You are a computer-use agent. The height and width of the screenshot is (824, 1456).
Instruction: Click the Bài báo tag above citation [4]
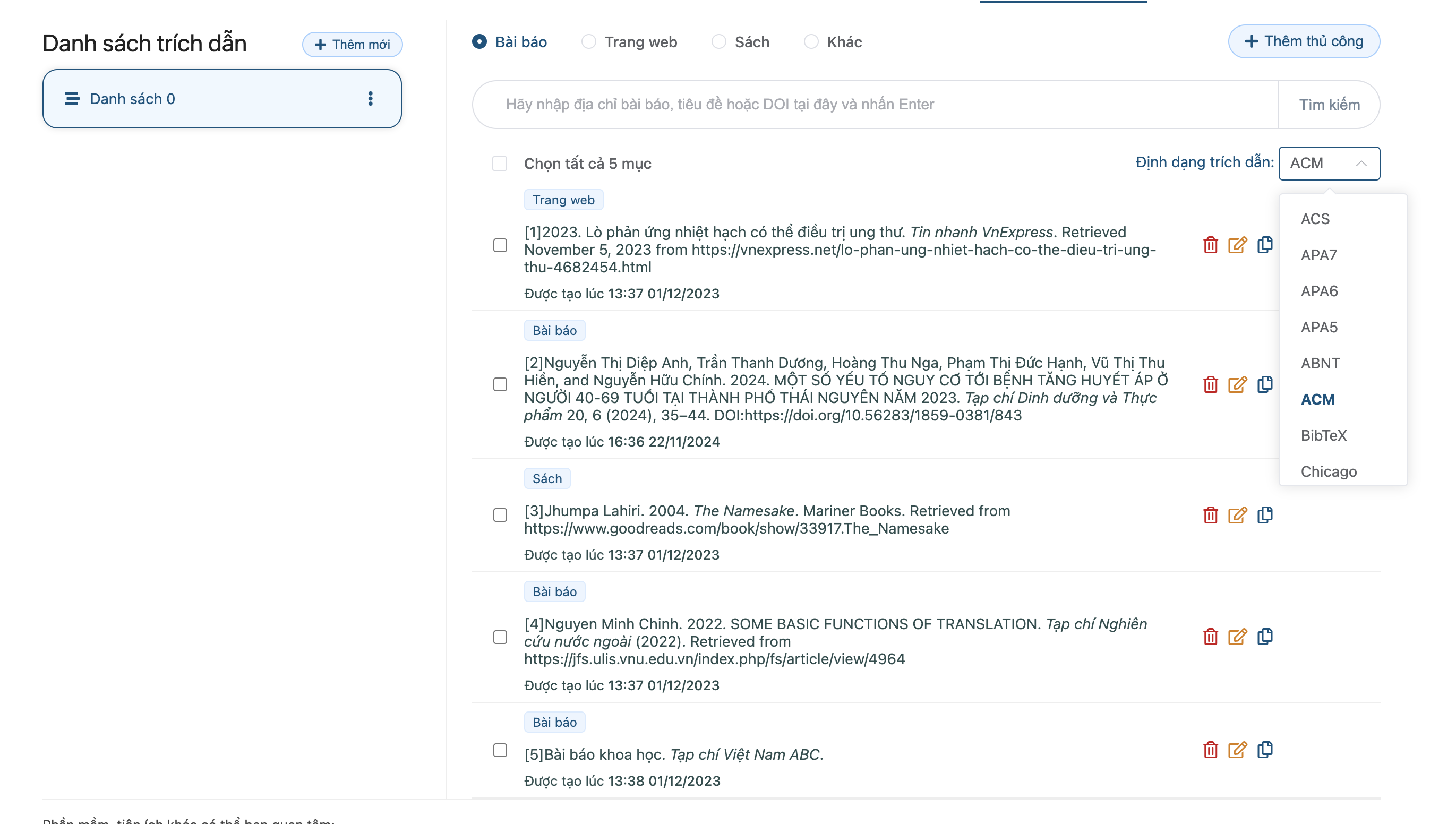point(554,592)
